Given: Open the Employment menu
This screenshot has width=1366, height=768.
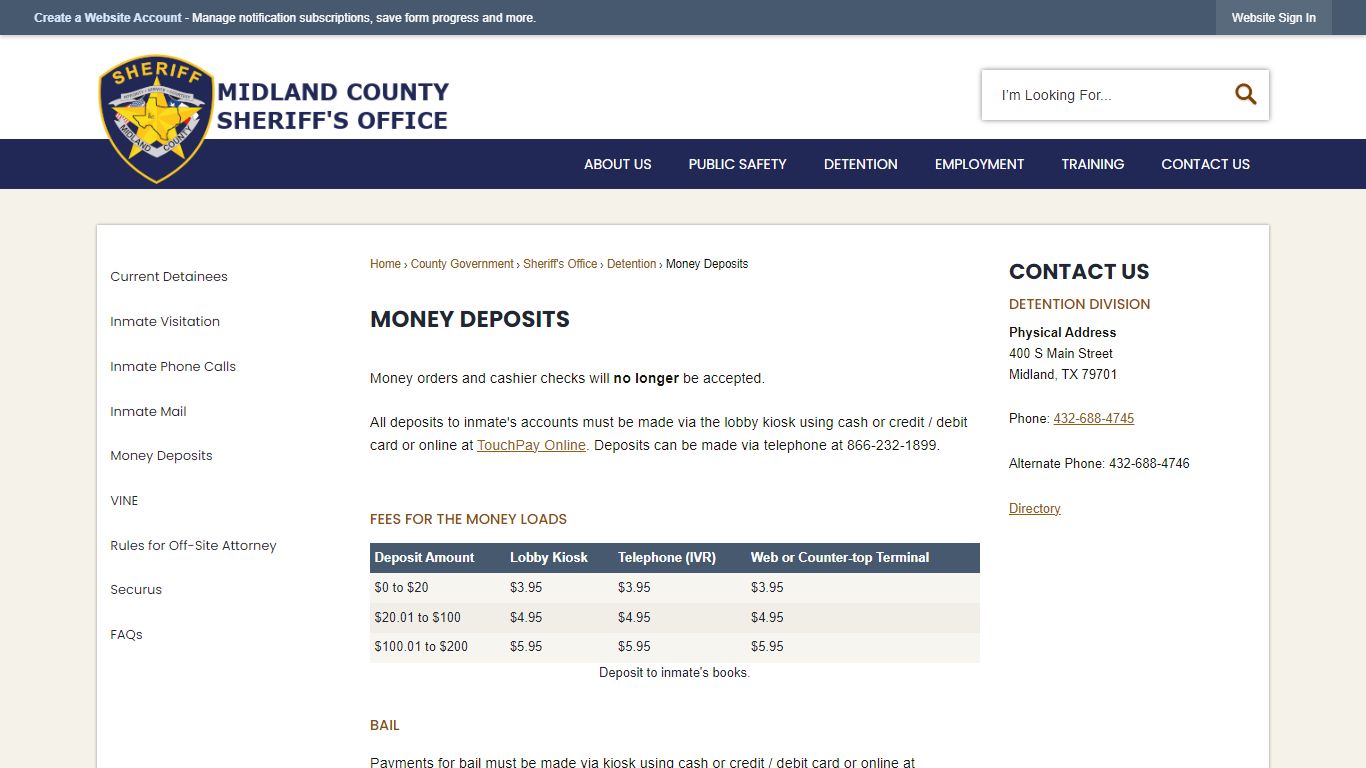Looking at the screenshot, I should point(979,164).
